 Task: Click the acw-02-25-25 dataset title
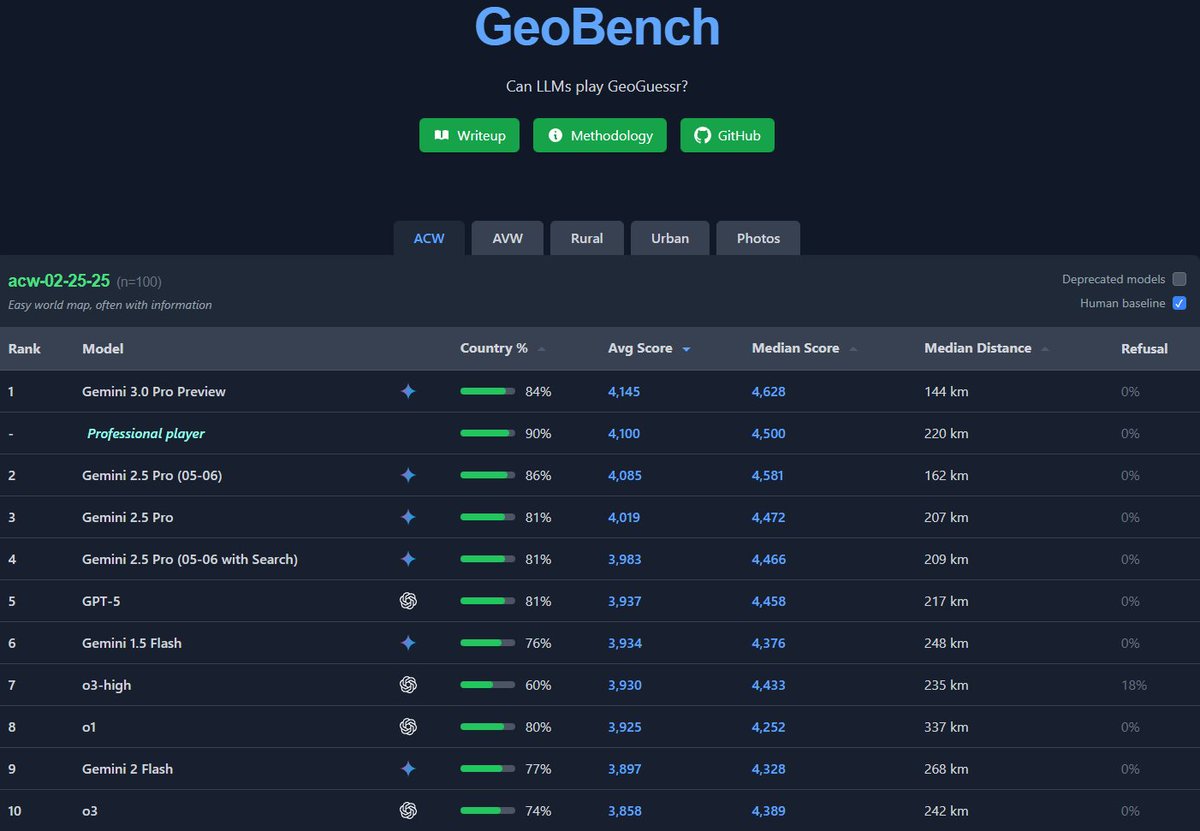coord(59,281)
